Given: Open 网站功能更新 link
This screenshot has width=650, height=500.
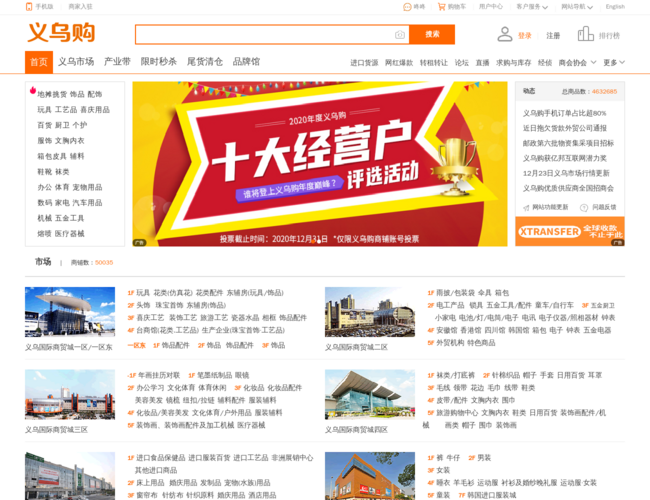Looking at the screenshot, I should click(x=550, y=207).
